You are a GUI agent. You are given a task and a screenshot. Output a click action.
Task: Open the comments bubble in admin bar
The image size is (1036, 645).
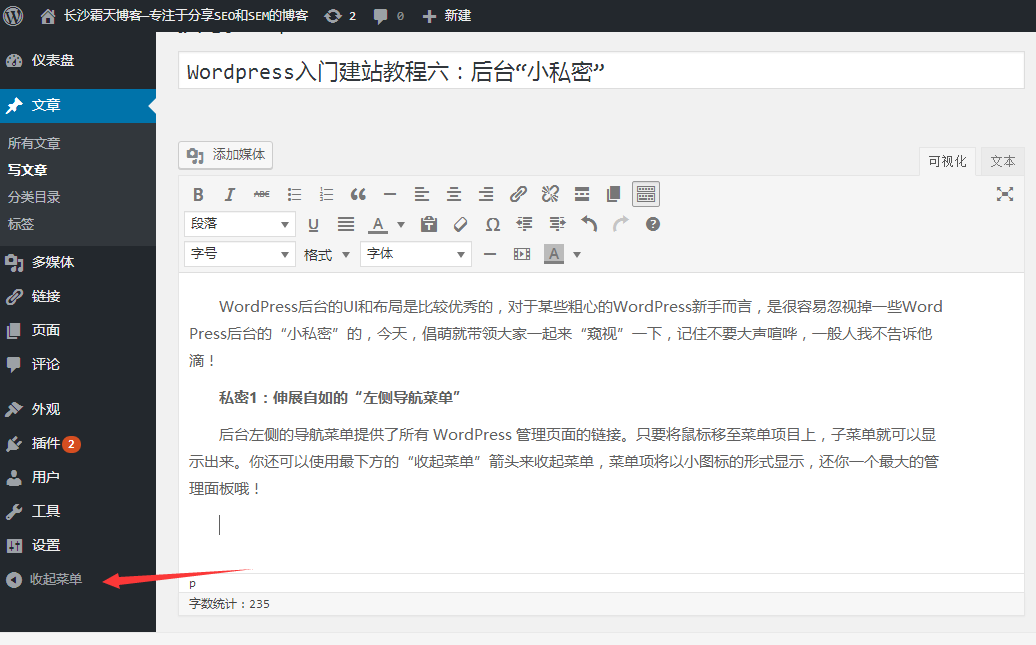(x=388, y=16)
